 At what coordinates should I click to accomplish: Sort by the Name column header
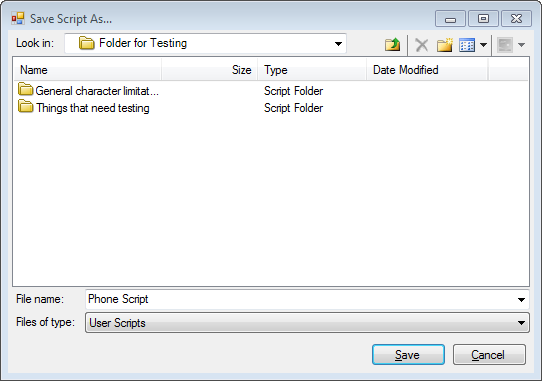[87, 70]
